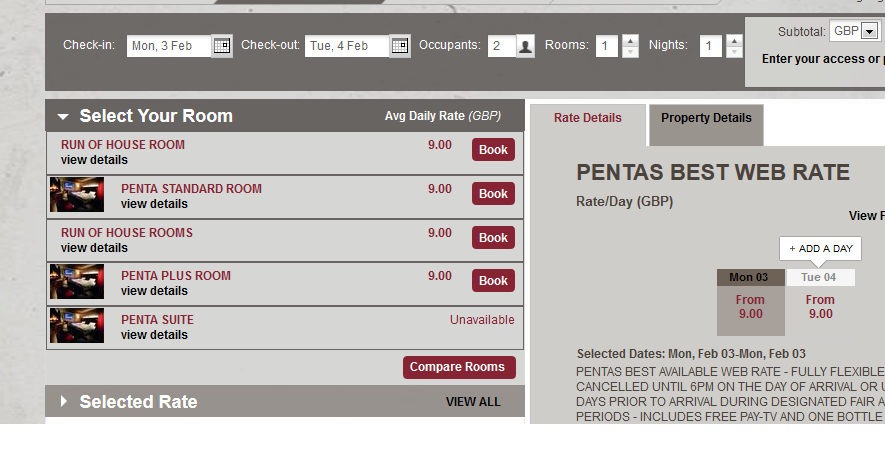
Task: Click the Compare Rooms button
Action: [x=459, y=367]
